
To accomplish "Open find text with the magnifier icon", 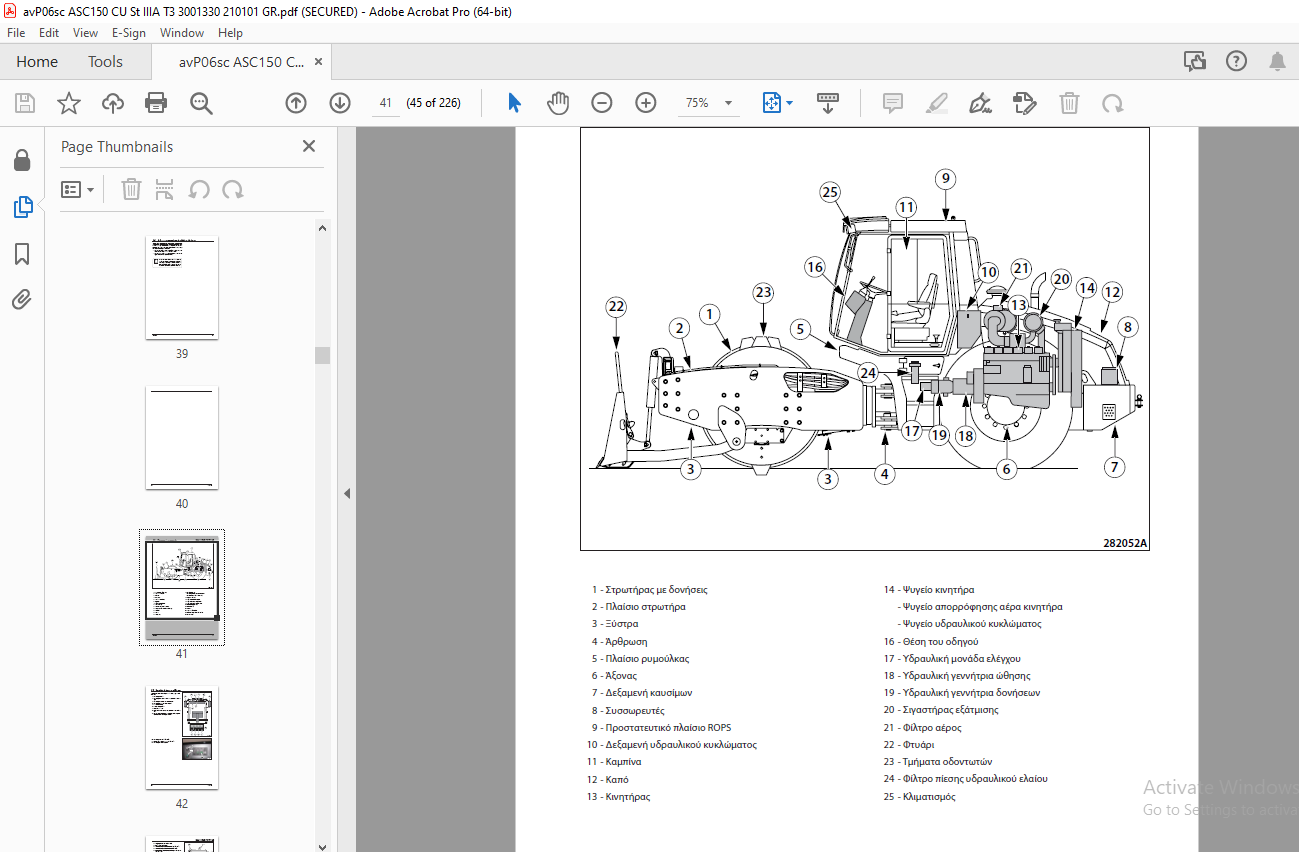I will click(201, 103).
